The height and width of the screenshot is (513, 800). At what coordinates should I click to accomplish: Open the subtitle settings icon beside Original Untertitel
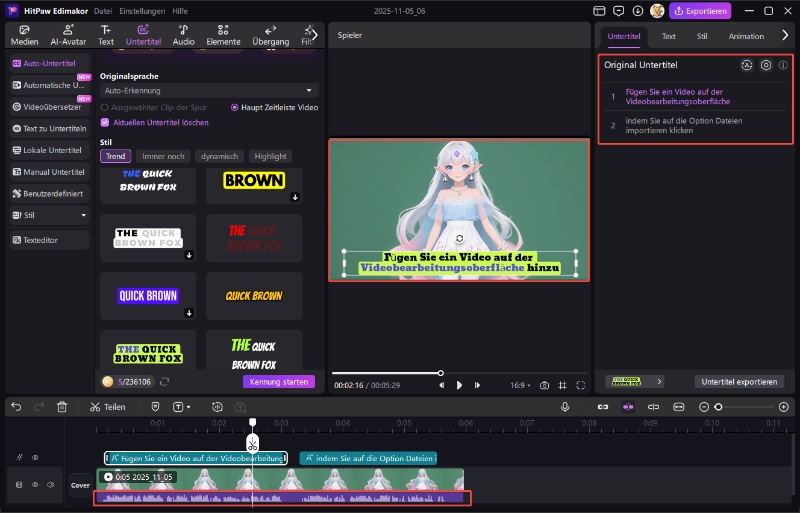[766, 65]
